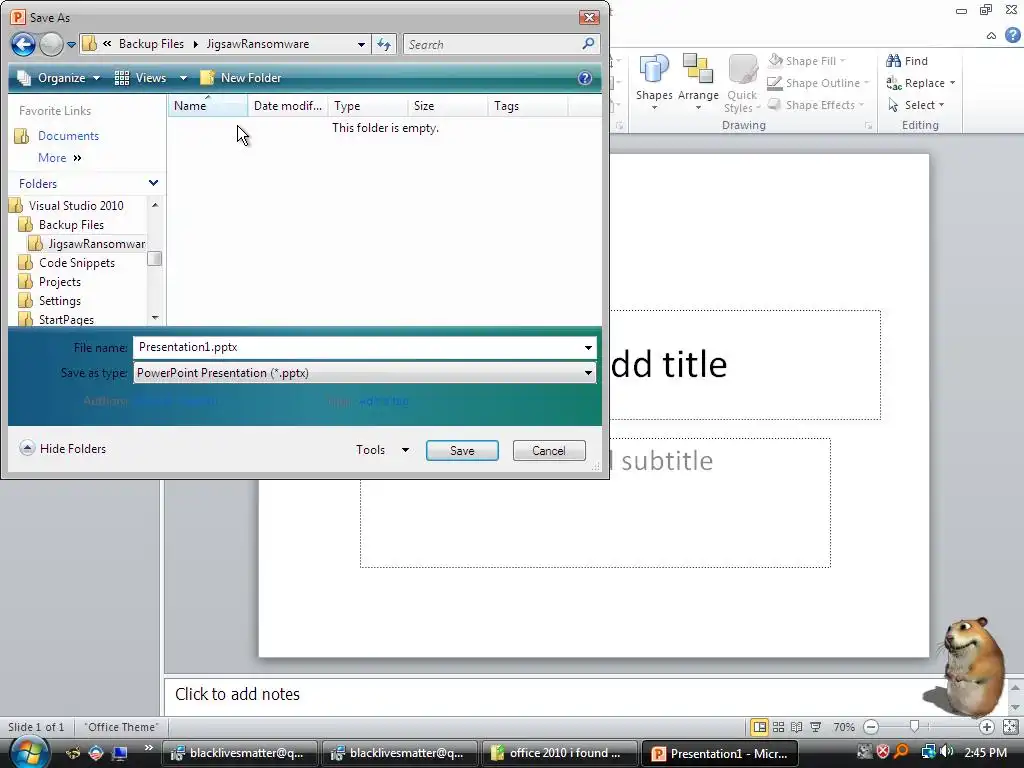This screenshot has width=1024, height=768.
Task: Switch to Normal view
Action: coord(760,727)
